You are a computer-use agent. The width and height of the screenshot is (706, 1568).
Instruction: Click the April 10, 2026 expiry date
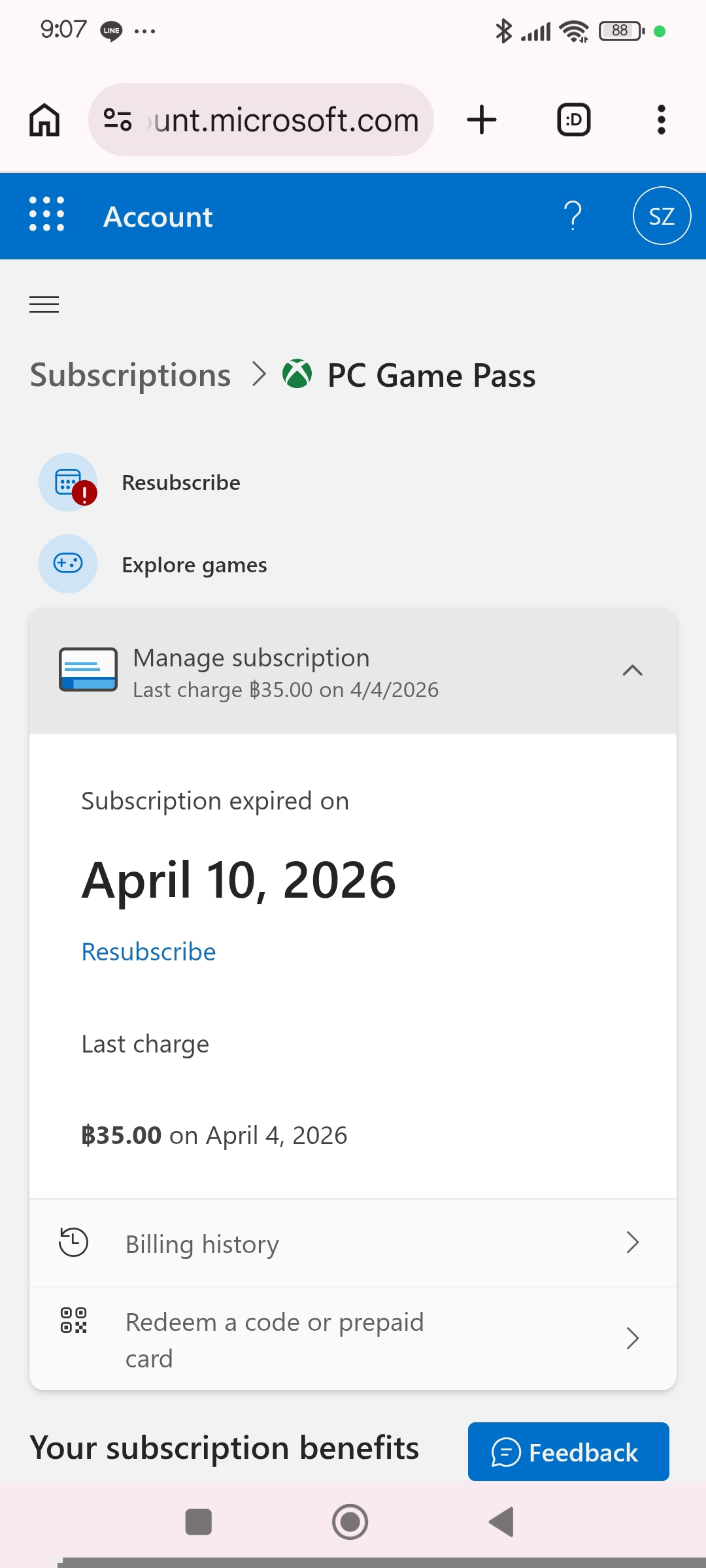click(x=239, y=880)
